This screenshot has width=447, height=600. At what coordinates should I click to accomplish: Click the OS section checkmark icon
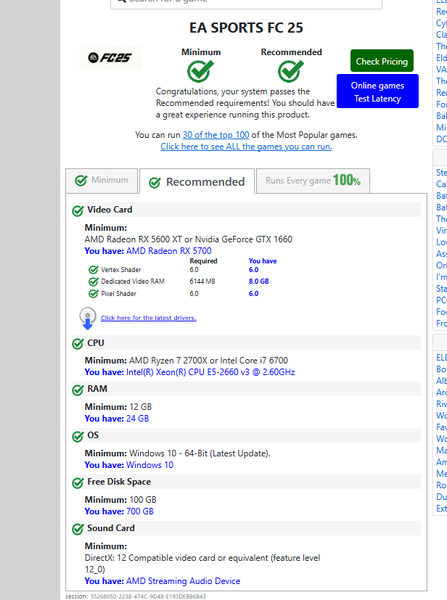point(78,436)
